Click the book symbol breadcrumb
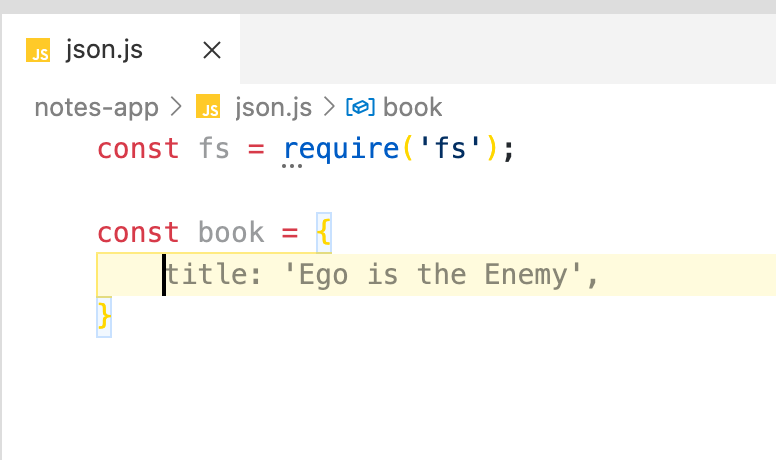776x460 pixels. [x=413, y=107]
